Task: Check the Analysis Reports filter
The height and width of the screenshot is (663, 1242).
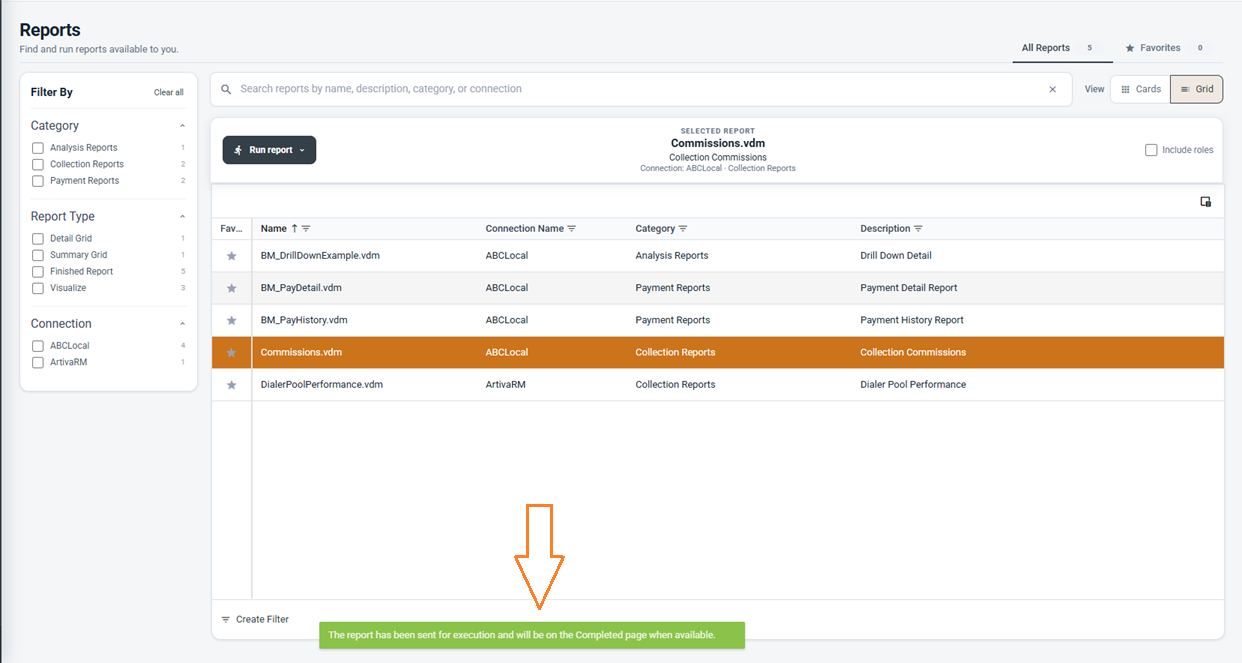Action: [x=38, y=148]
